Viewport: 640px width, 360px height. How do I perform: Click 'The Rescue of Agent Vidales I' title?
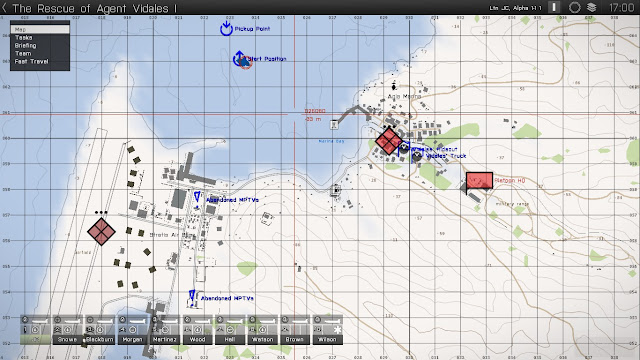click(x=95, y=8)
